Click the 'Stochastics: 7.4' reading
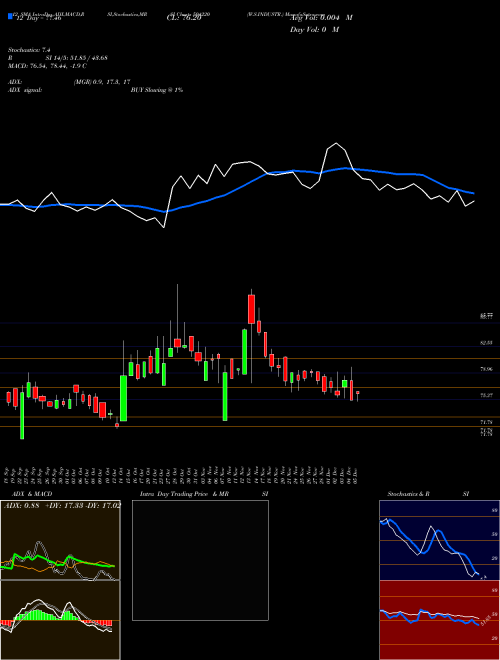The width and height of the screenshot is (500, 660). [29, 50]
